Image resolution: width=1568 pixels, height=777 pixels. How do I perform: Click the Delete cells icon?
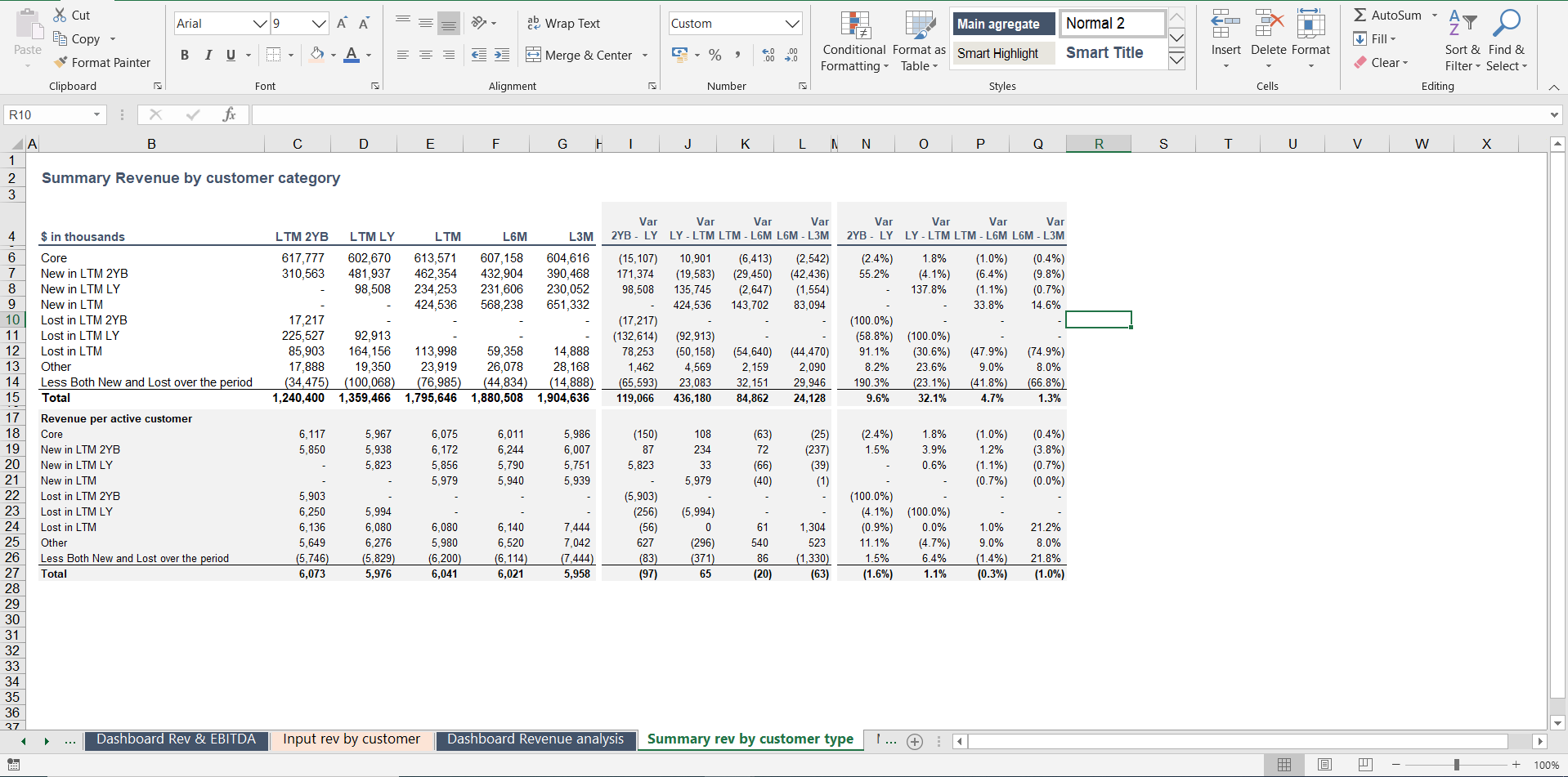point(1269,25)
